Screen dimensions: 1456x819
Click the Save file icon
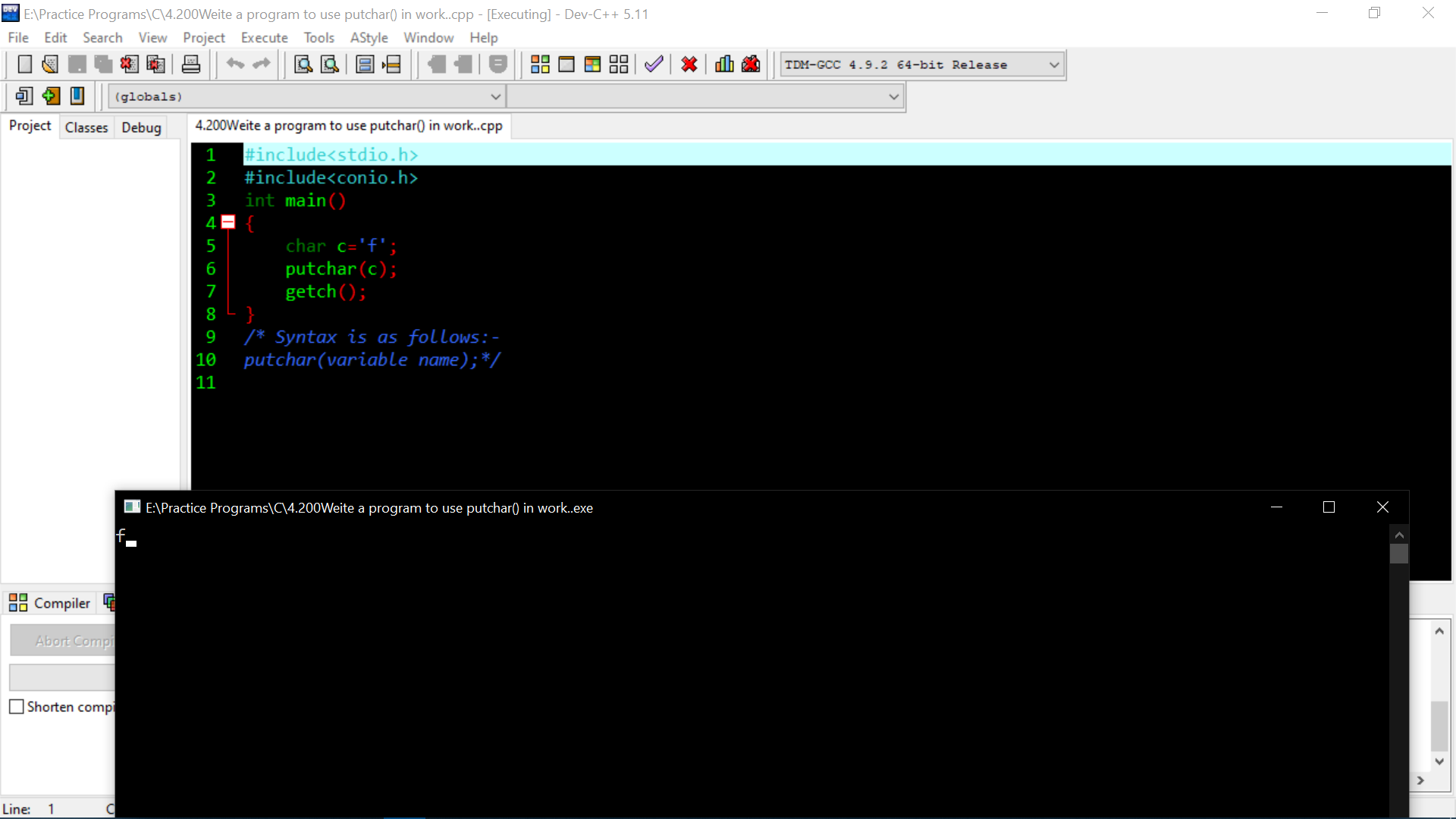pos(77,64)
